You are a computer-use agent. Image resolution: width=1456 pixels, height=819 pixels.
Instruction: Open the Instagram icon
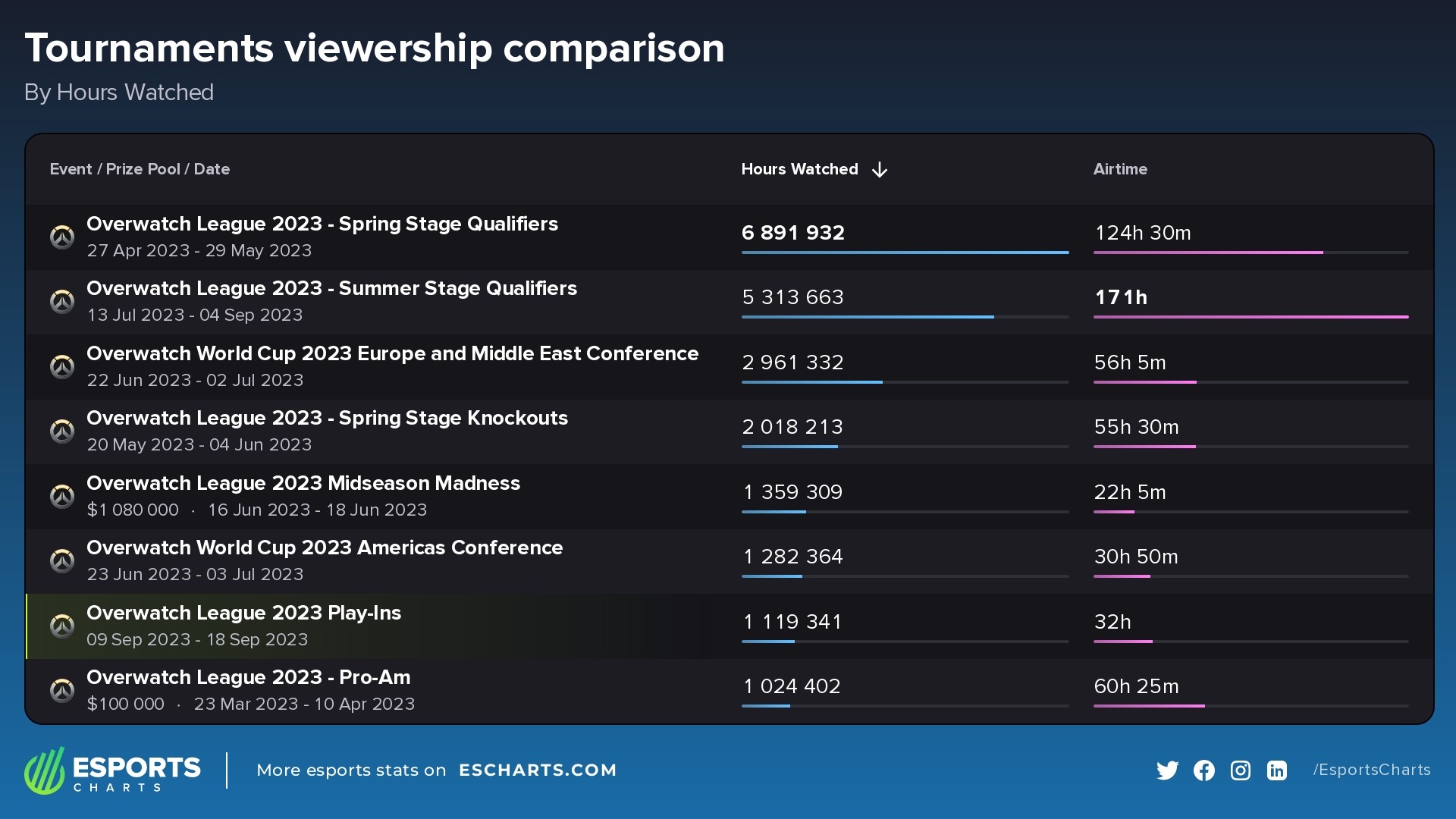[1241, 770]
